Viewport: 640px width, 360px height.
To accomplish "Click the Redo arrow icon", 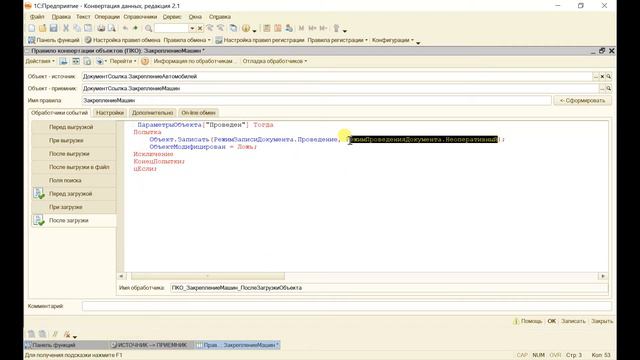I will [136, 28].
